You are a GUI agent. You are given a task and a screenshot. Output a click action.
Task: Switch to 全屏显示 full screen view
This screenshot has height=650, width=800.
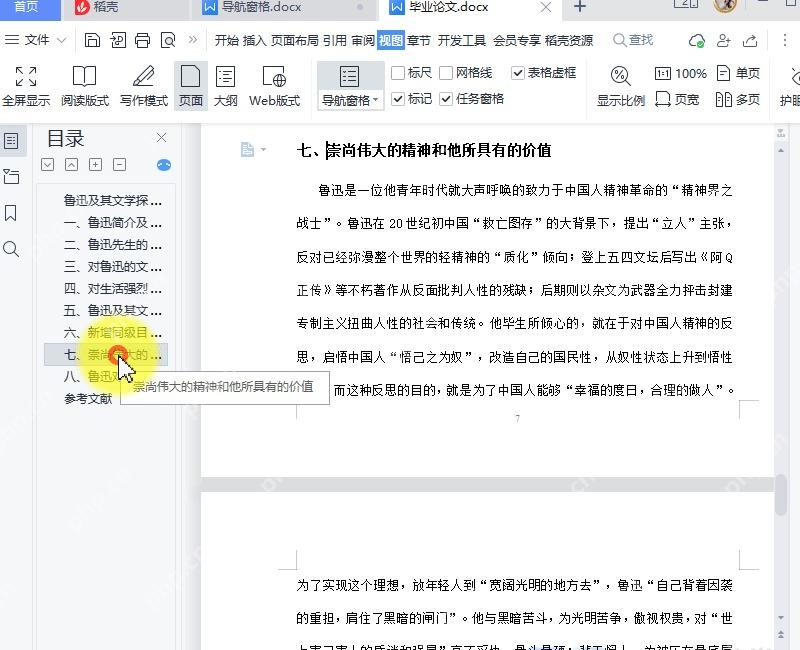[x=26, y=86]
